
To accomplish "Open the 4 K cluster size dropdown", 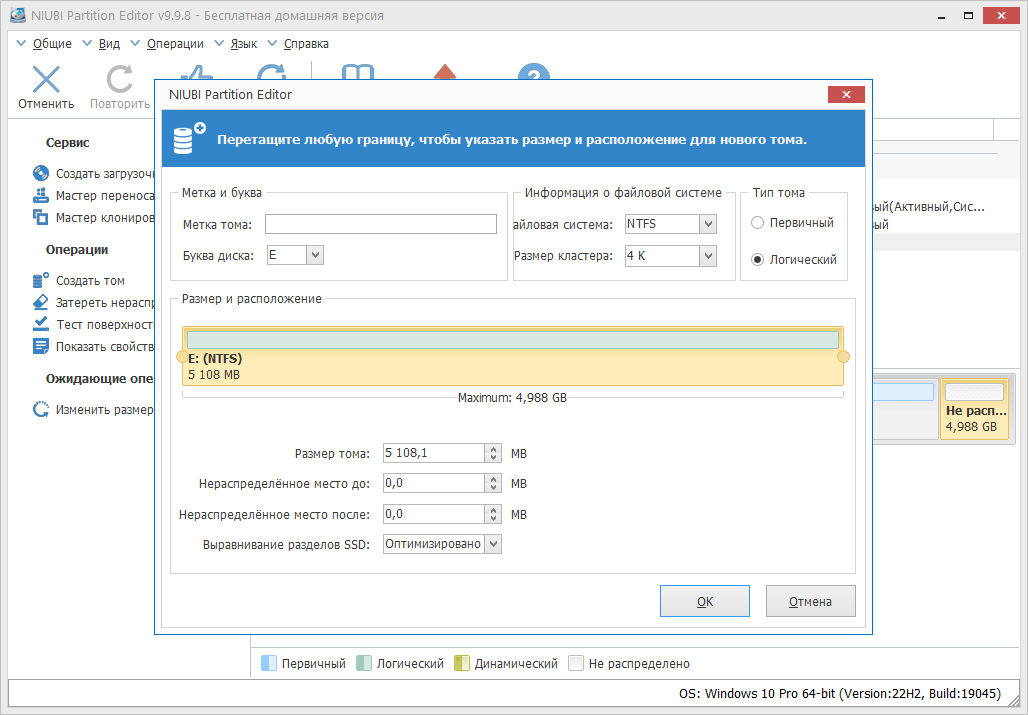I will coord(708,256).
